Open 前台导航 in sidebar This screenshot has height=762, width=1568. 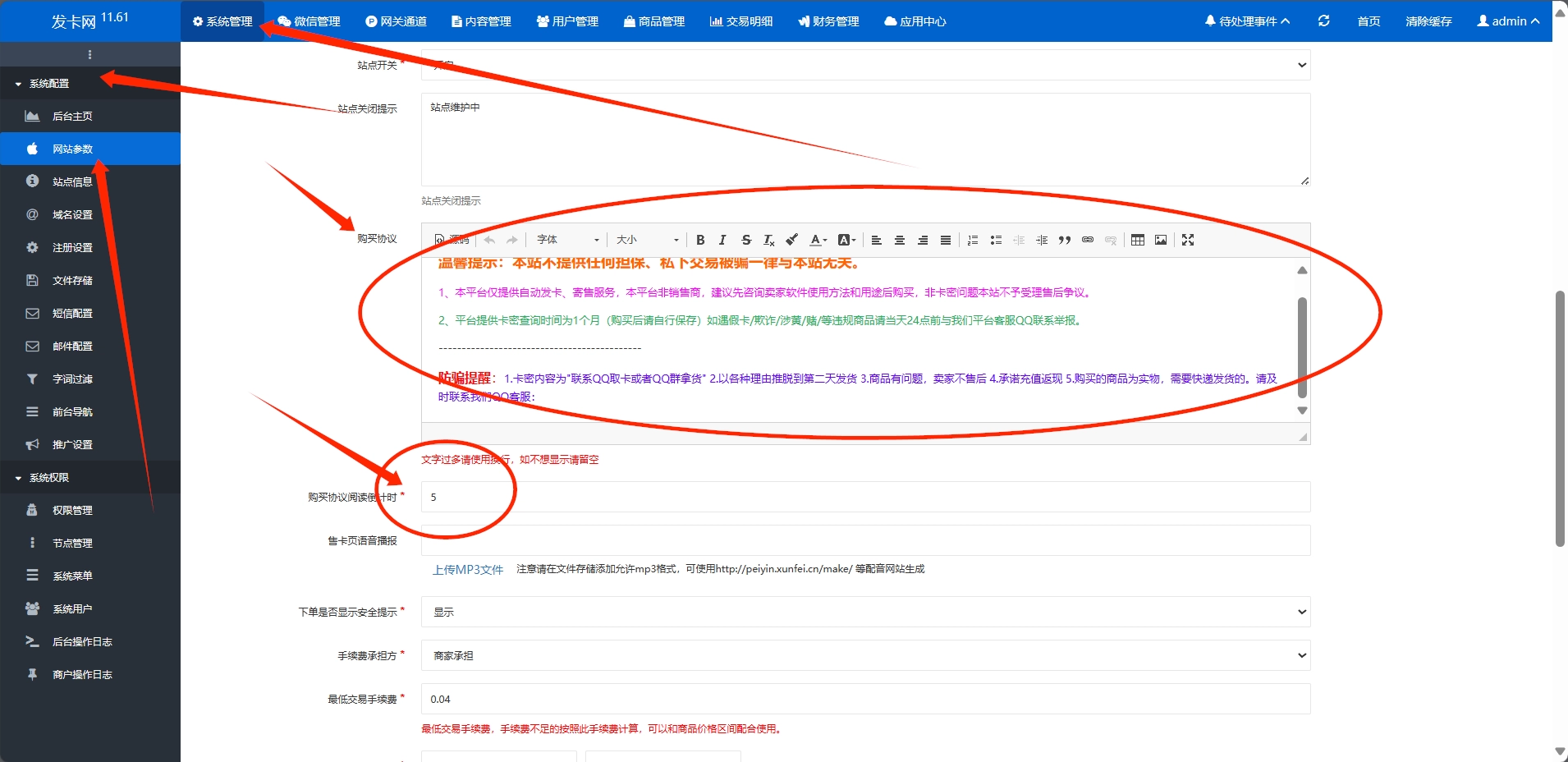coord(90,411)
